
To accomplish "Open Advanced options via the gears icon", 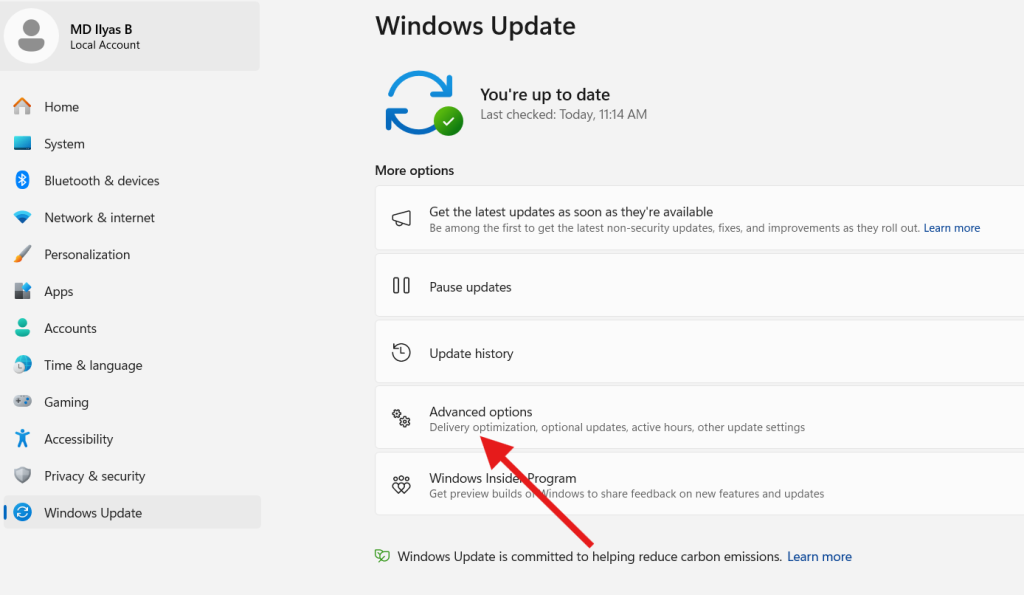I will tap(401, 418).
